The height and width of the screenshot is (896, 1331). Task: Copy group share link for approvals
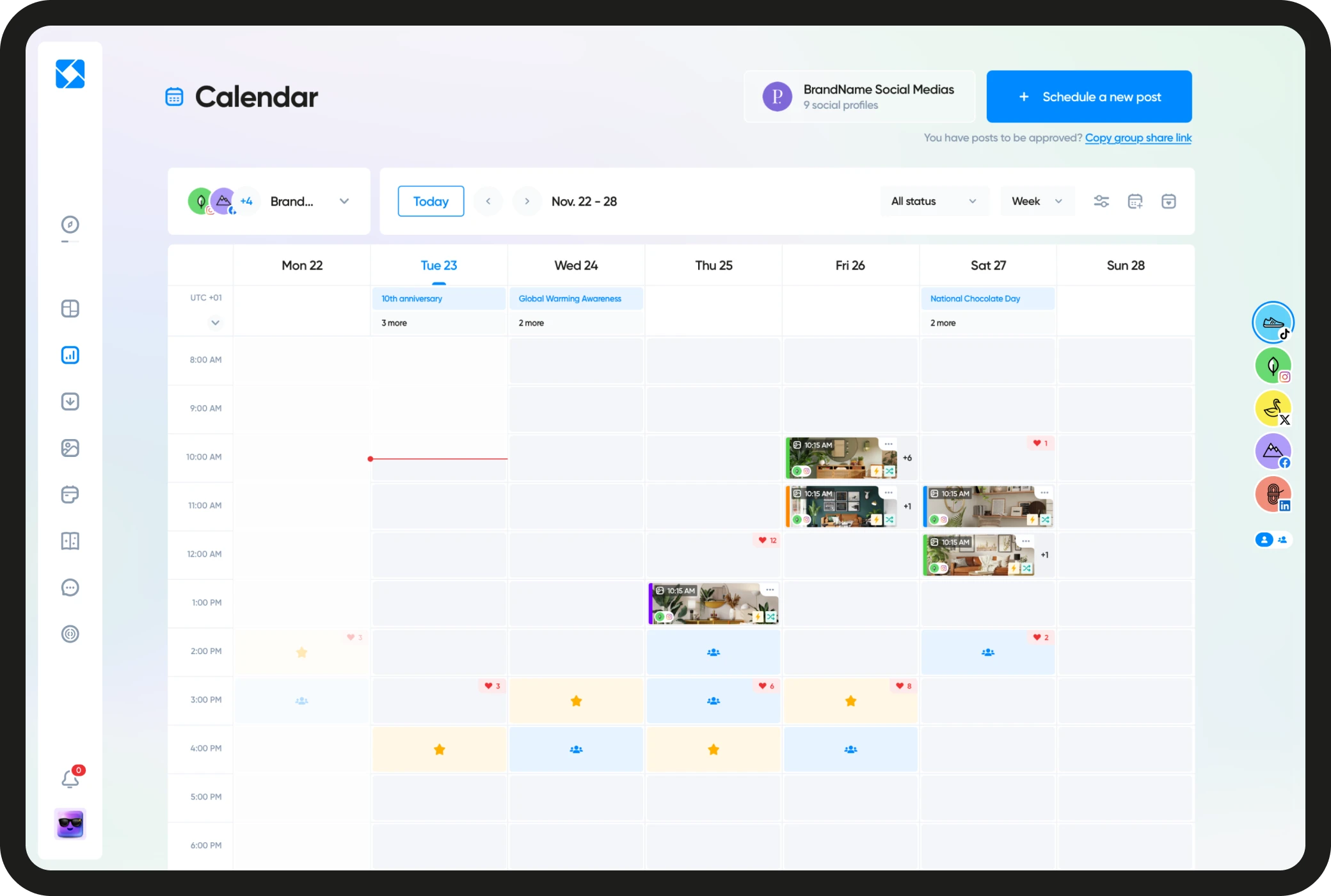coord(1139,138)
